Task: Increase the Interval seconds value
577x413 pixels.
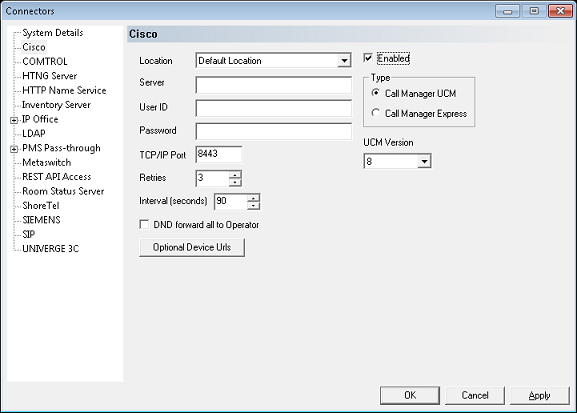Action: point(254,197)
